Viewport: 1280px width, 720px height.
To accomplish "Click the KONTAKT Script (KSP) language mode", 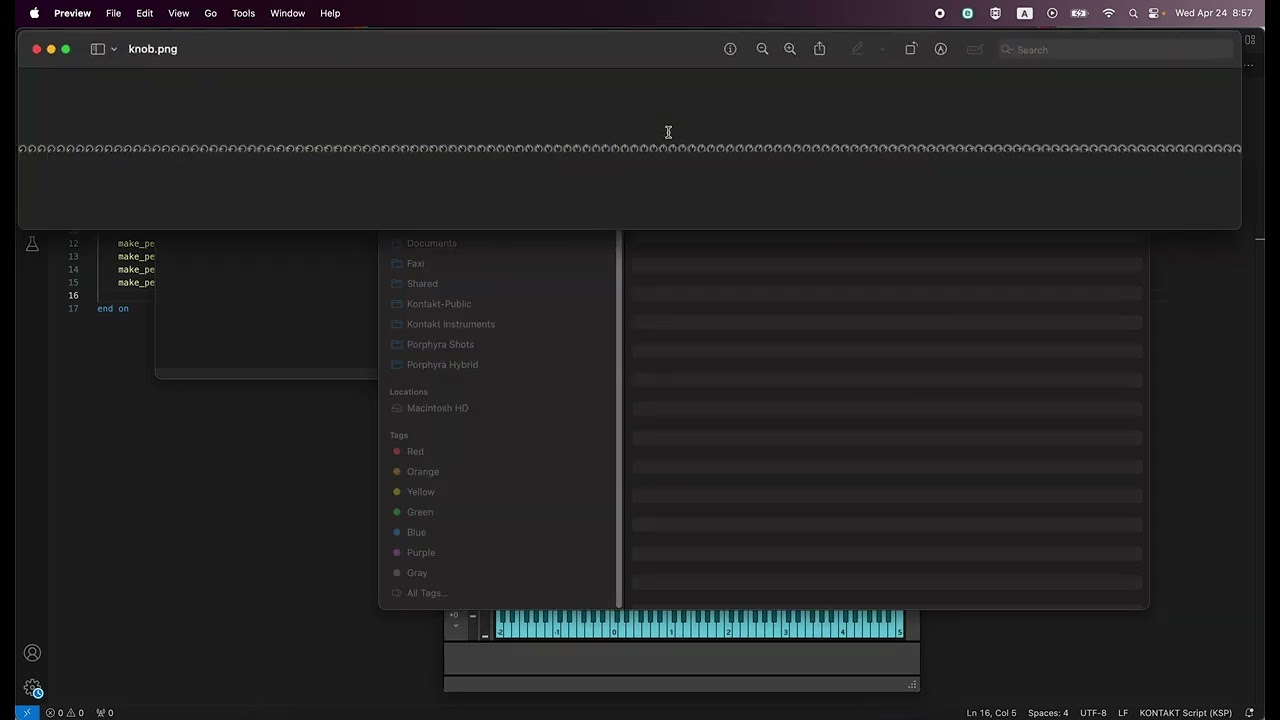I will [x=1186, y=713].
